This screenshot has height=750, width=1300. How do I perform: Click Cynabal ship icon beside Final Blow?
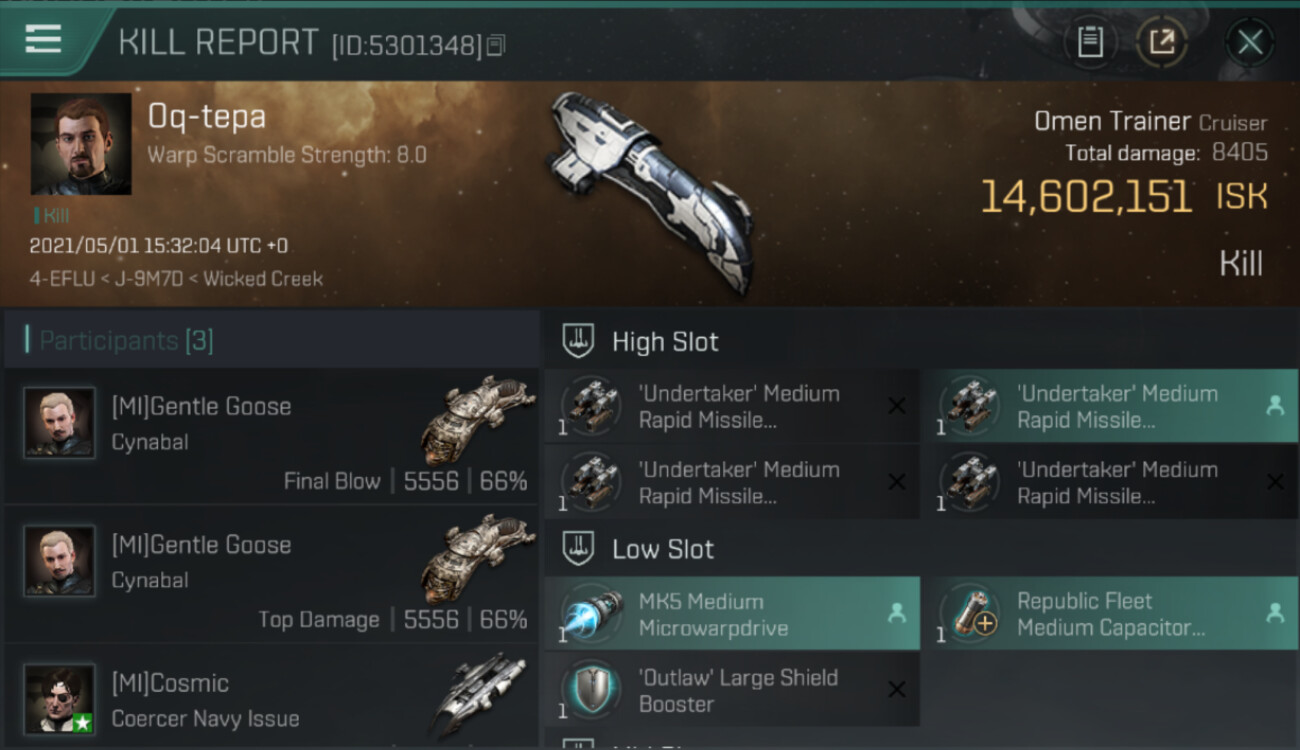click(478, 421)
